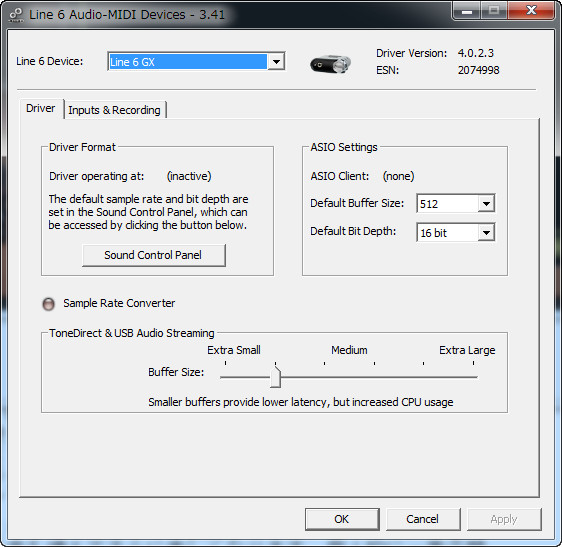
Task: Click the Line 6 Device label
Action: tap(49, 61)
